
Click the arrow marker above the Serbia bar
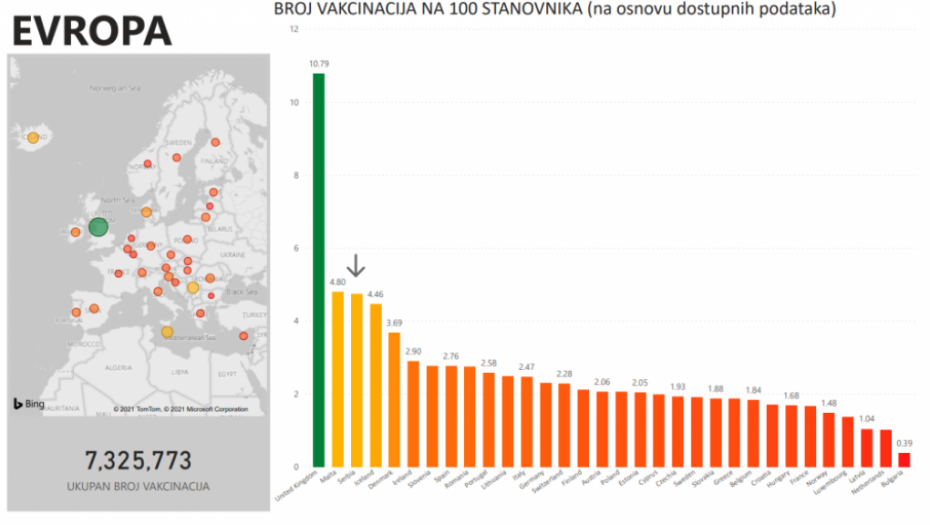(x=357, y=265)
